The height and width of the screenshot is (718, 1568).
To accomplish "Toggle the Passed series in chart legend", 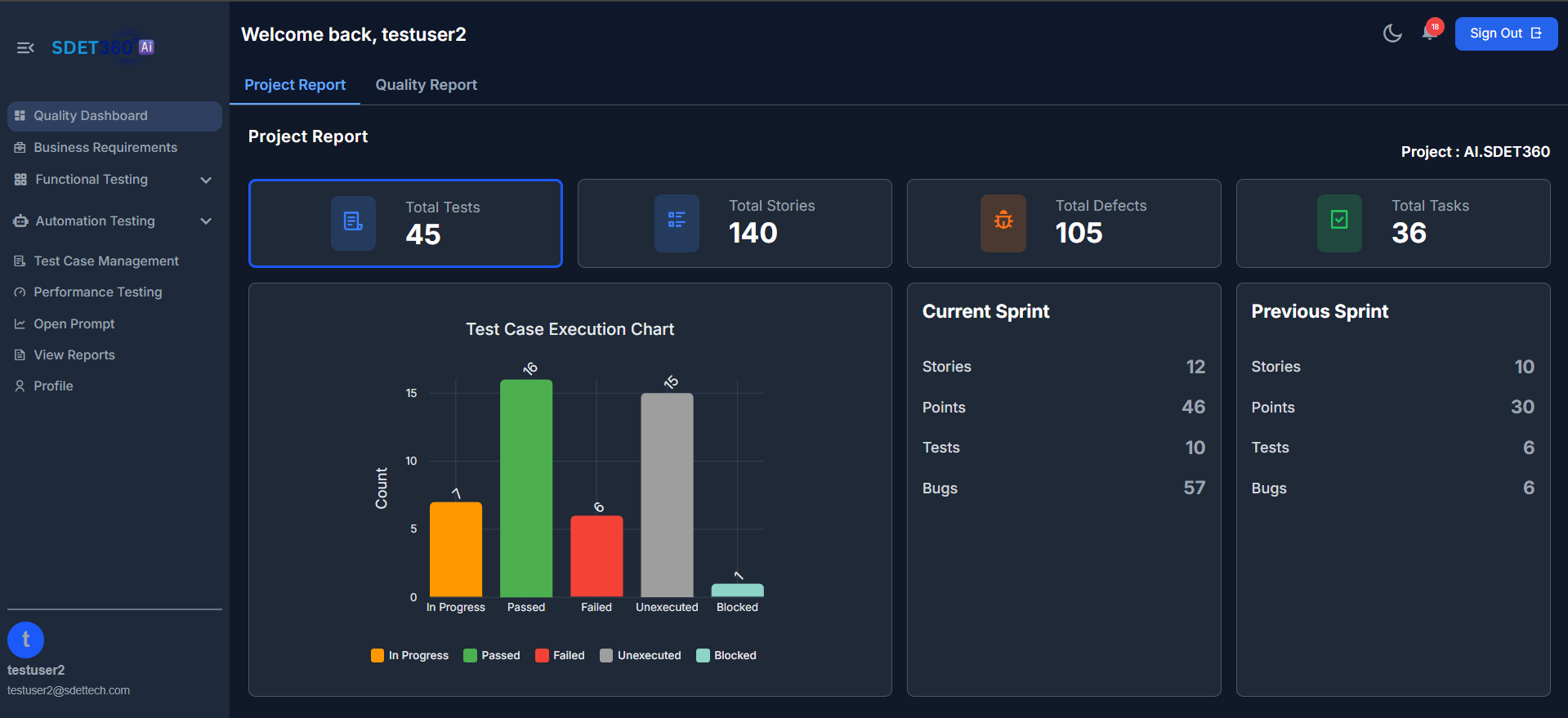I will [492, 656].
